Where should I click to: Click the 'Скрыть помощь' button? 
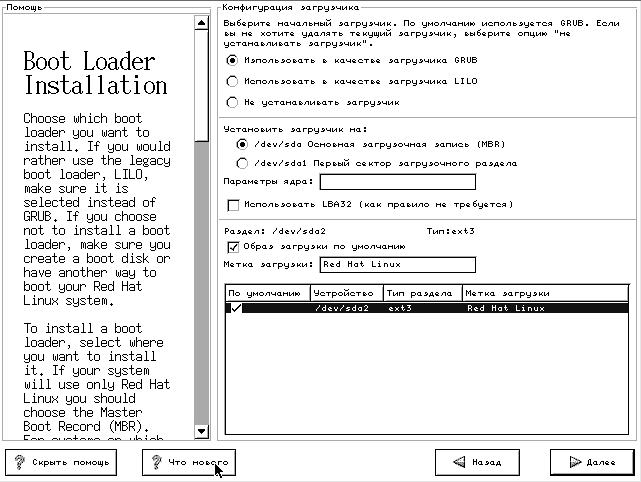tap(61, 463)
